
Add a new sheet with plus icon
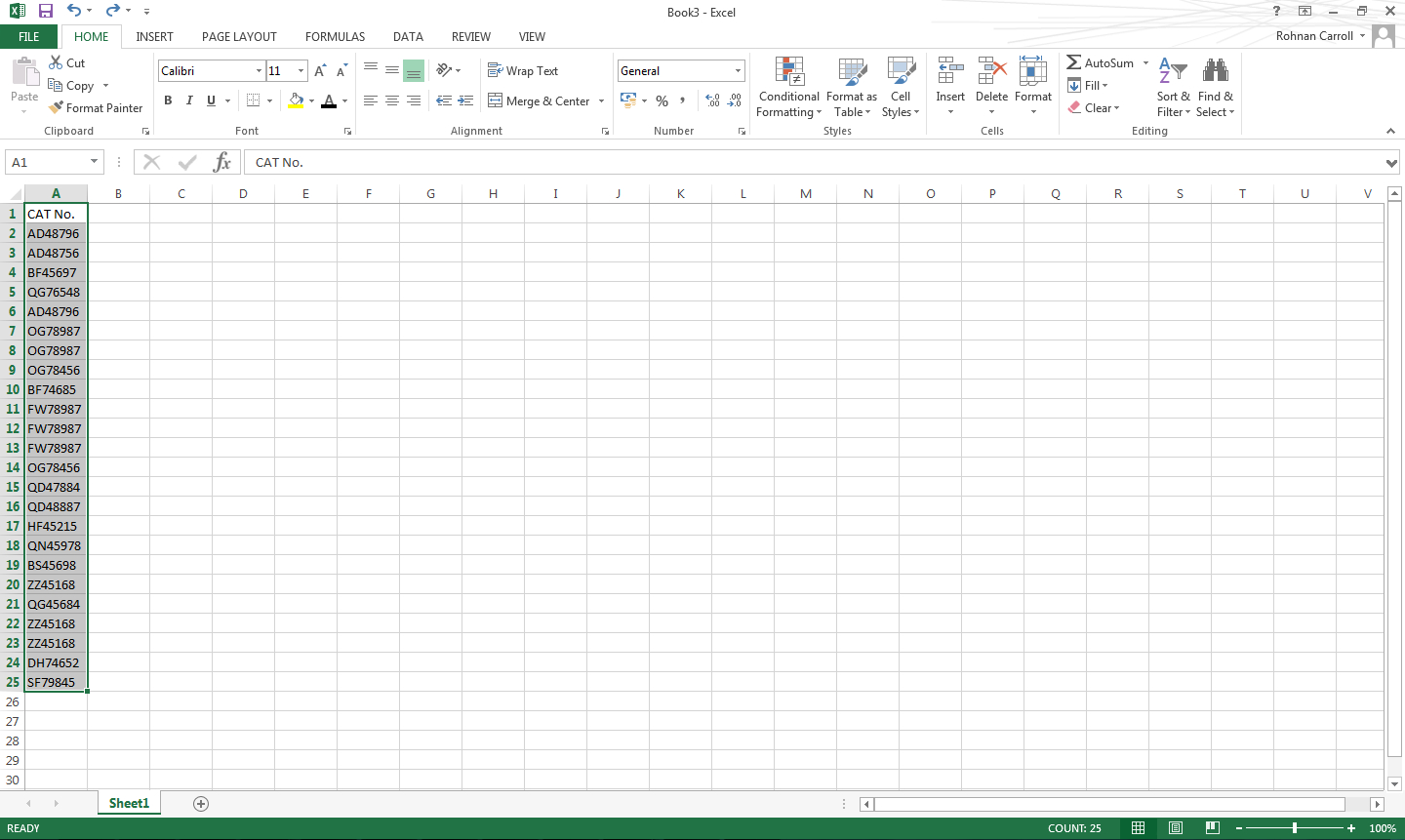(201, 804)
